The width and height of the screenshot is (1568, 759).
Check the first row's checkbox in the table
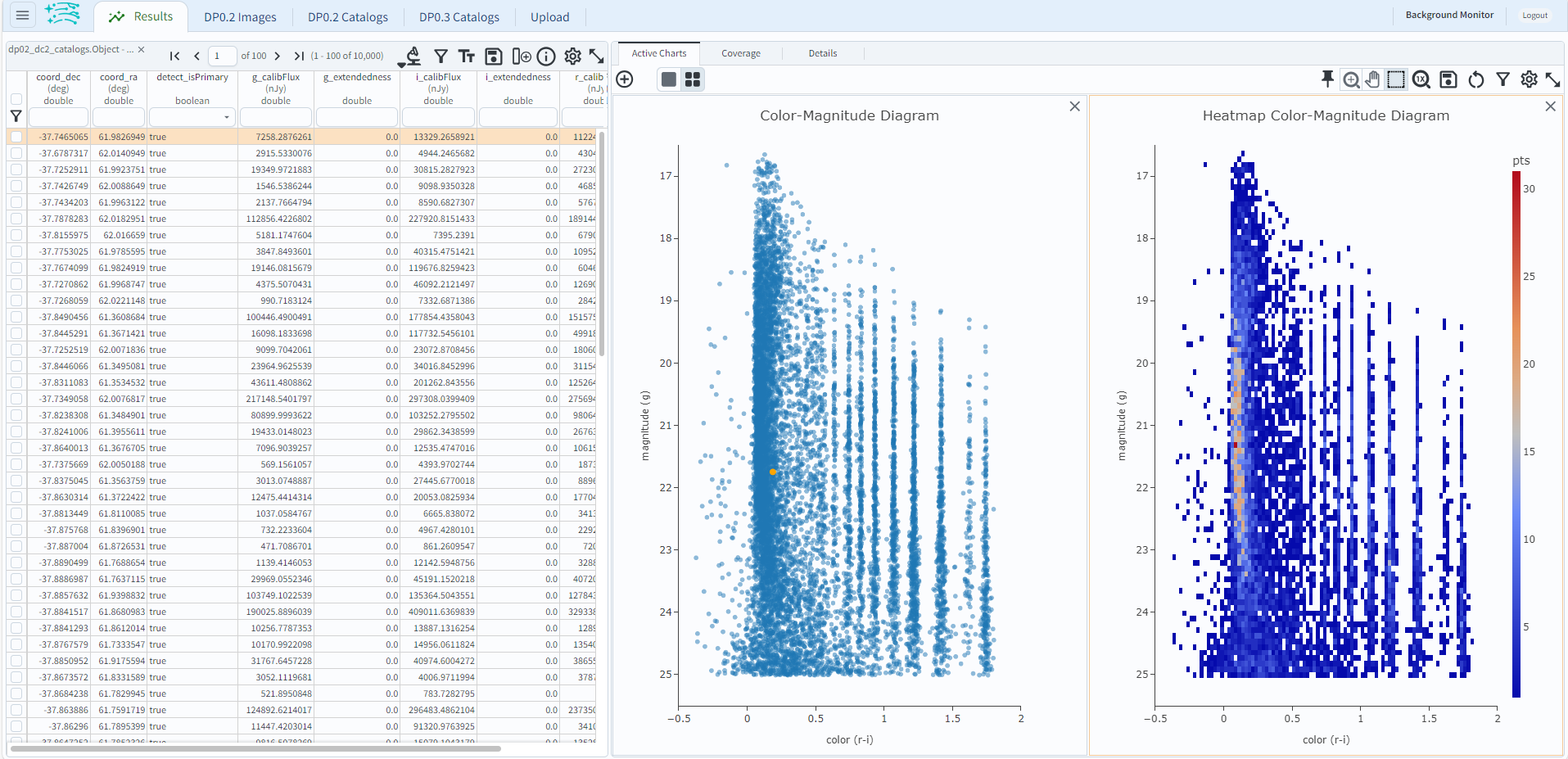(16, 137)
